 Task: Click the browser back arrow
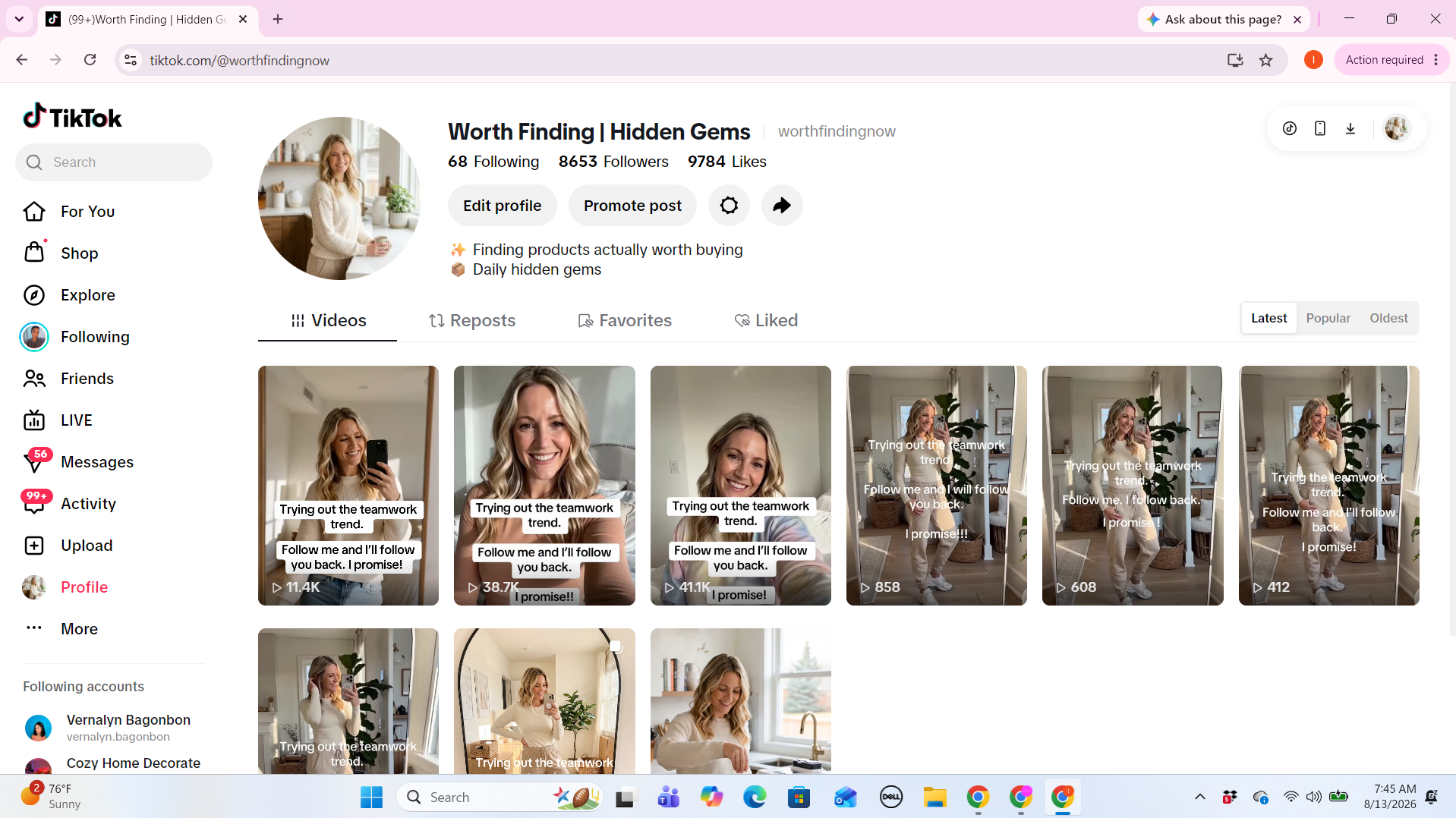tap(22, 60)
